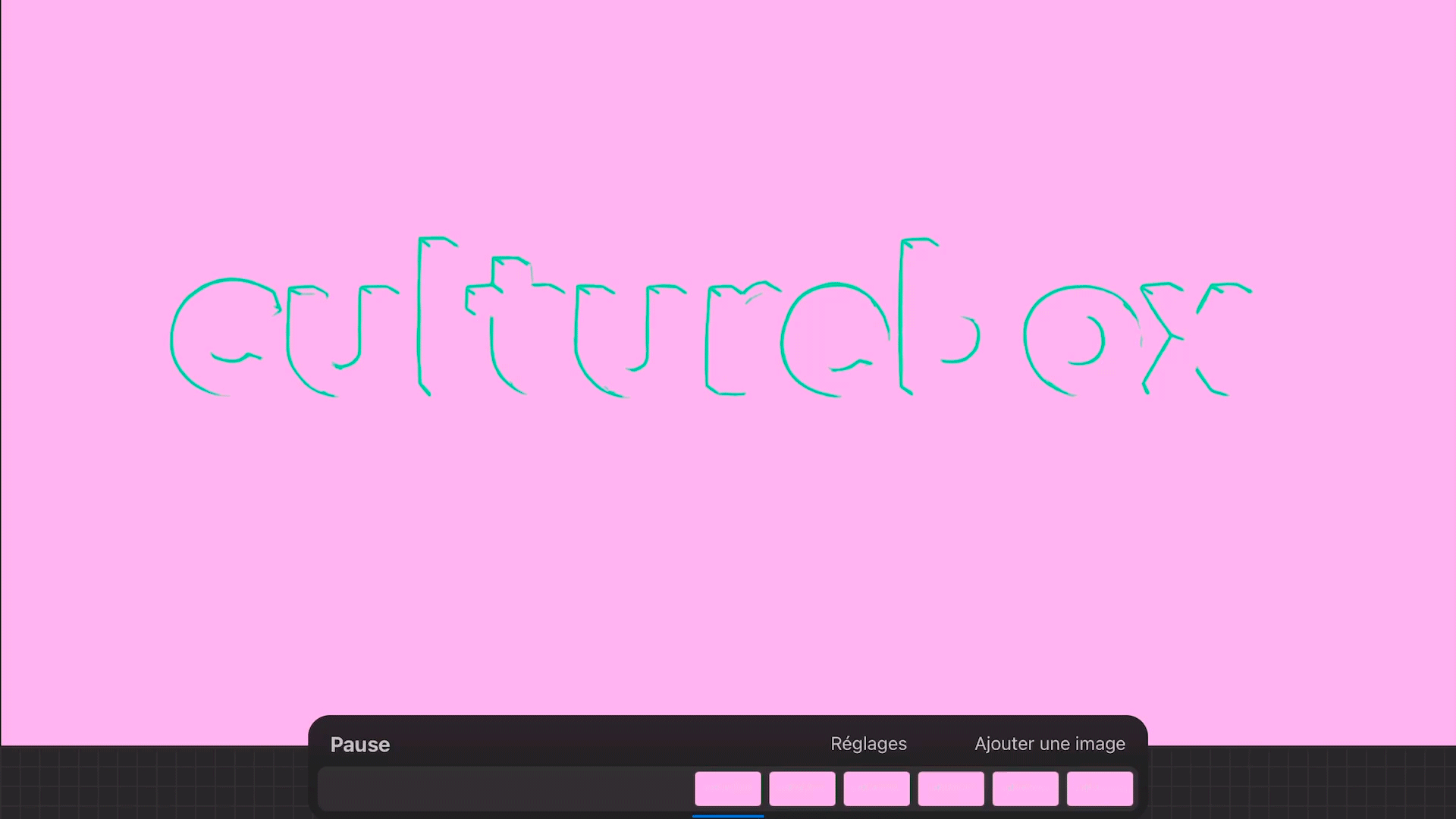Select the fourth frame thumbnail in timeline
The height and width of the screenshot is (819, 1456).
(951, 789)
